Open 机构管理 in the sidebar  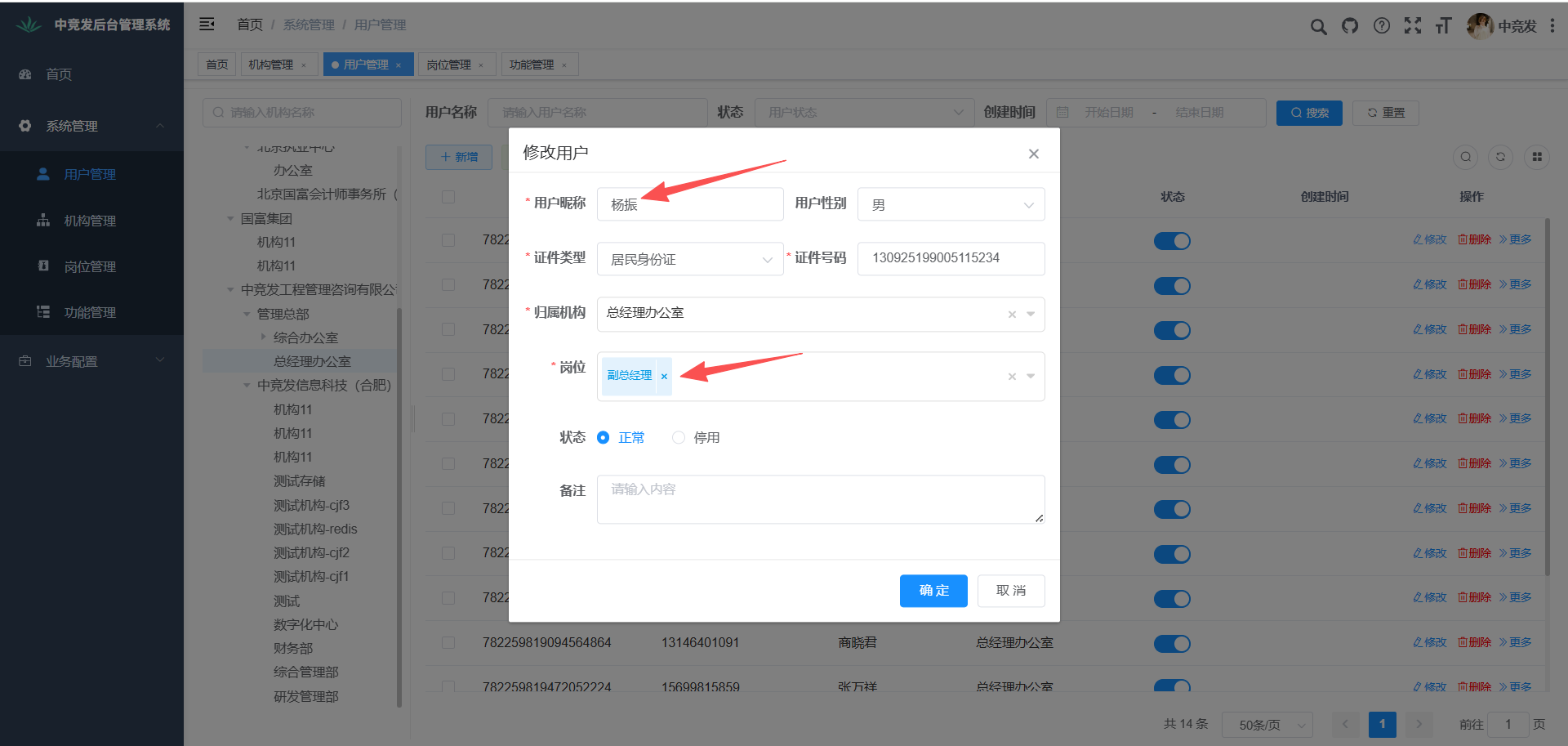[91, 221]
